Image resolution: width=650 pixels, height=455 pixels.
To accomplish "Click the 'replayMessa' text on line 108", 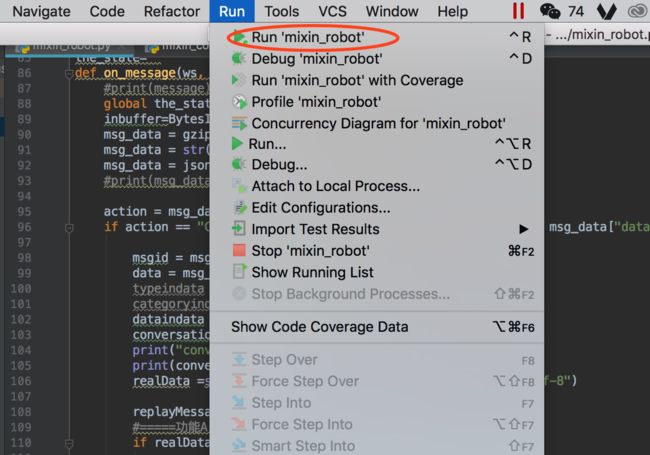I will [171, 412].
